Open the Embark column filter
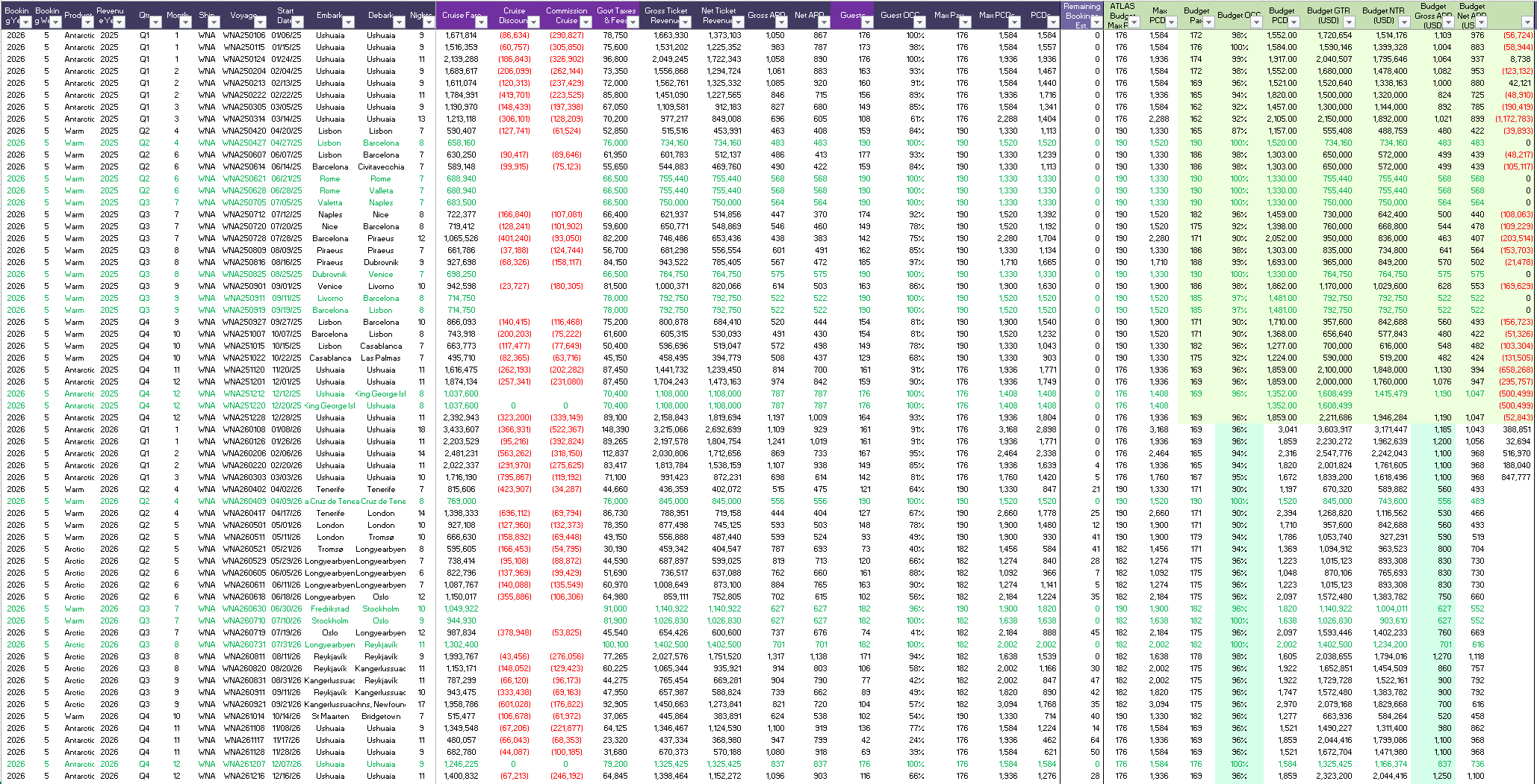This screenshot has height=784, width=1537. (348, 22)
